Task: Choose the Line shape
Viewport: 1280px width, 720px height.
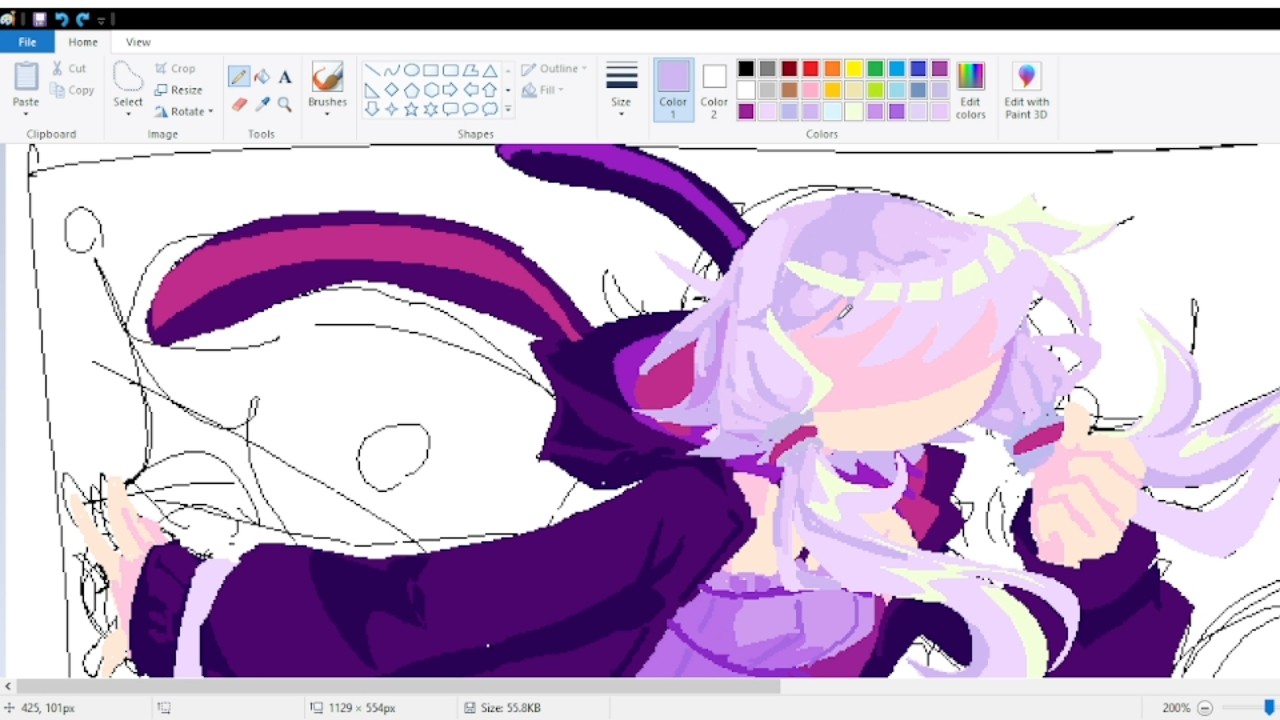Action: click(372, 70)
